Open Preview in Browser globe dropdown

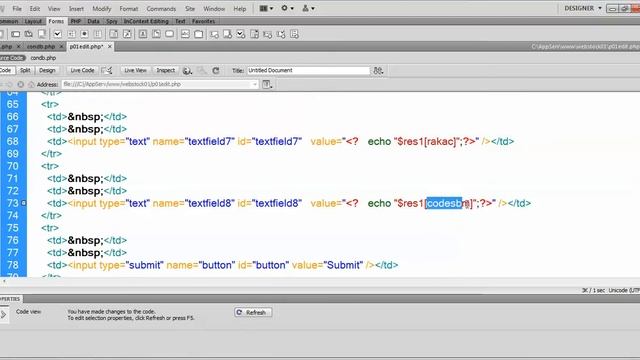(187, 71)
